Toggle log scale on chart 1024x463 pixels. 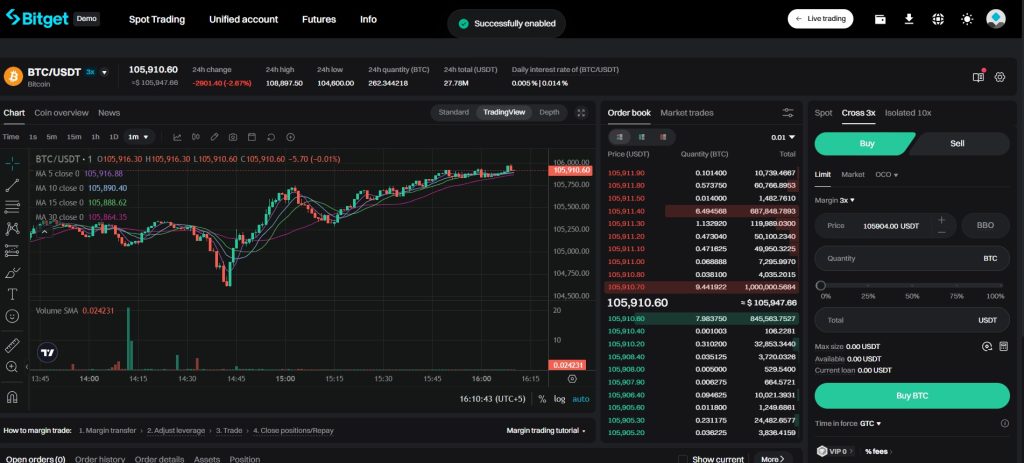[x=560, y=399]
